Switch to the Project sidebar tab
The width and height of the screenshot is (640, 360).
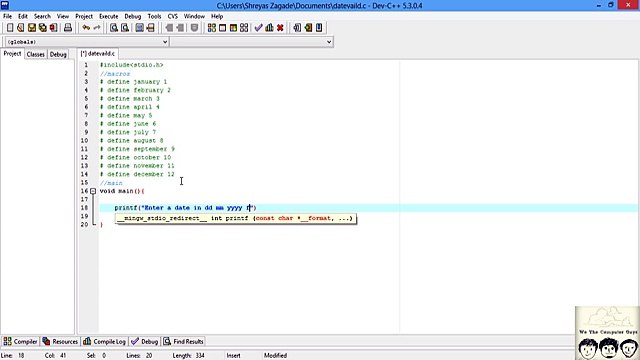12,54
